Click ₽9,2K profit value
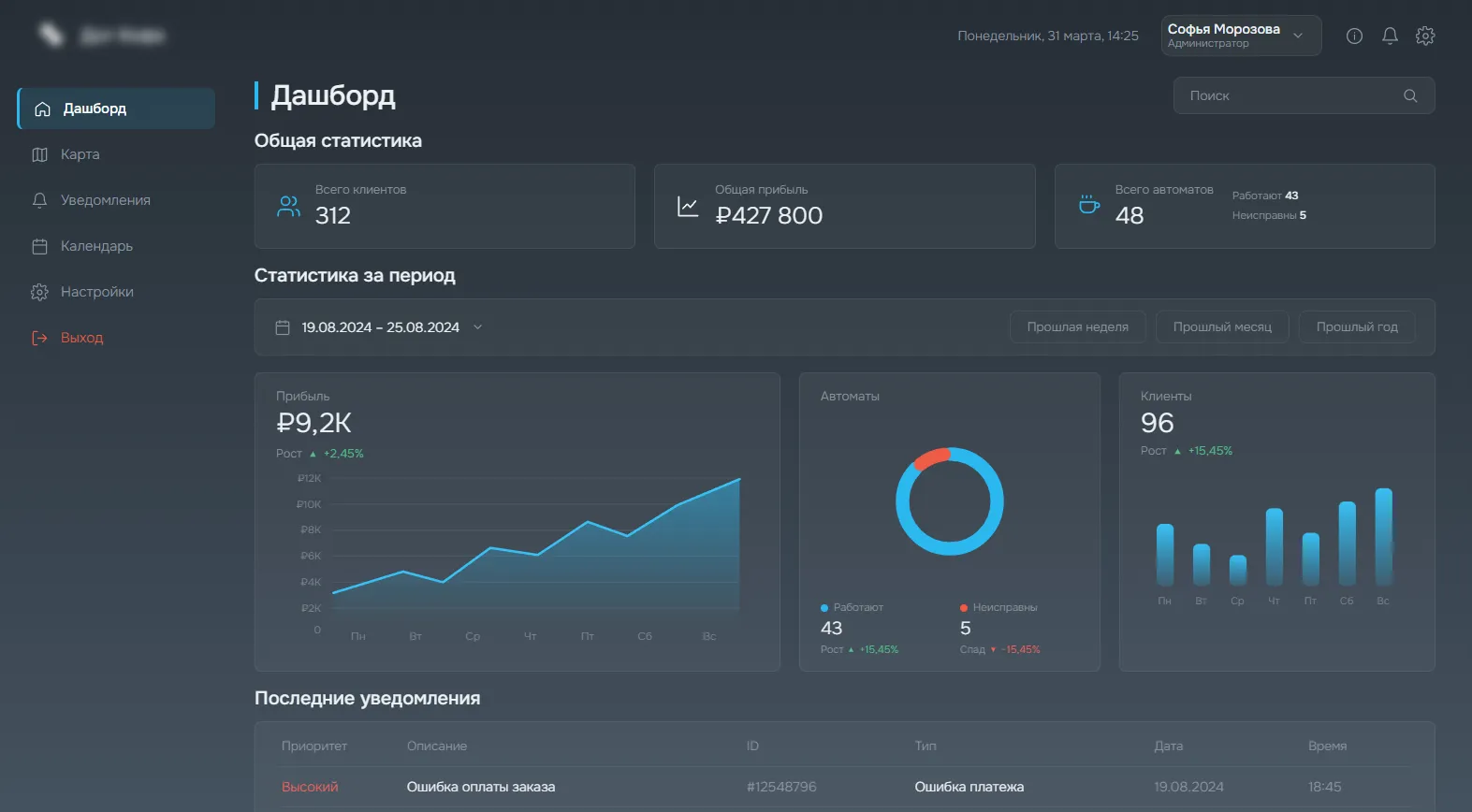The height and width of the screenshot is (812, 1472). click(313, 423)
